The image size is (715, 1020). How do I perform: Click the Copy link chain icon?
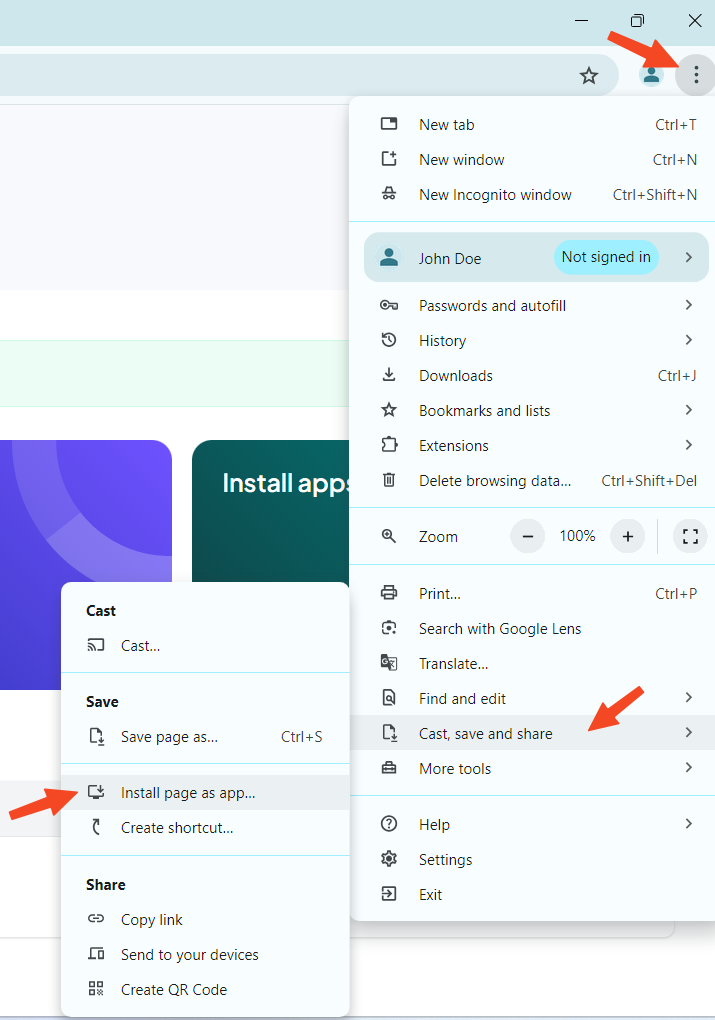pyautogui.click(x=96, y=919)
